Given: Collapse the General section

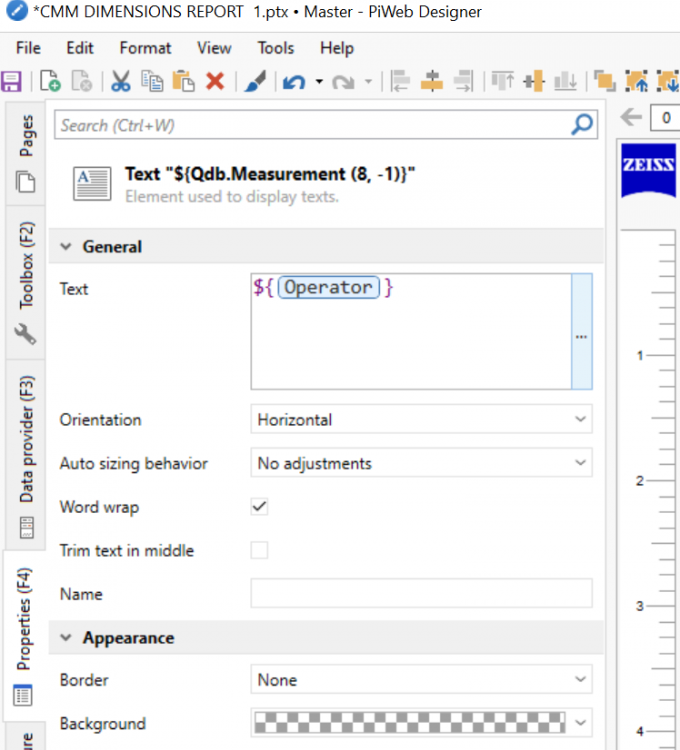Looking at the screenshot, I should [67, 247].
